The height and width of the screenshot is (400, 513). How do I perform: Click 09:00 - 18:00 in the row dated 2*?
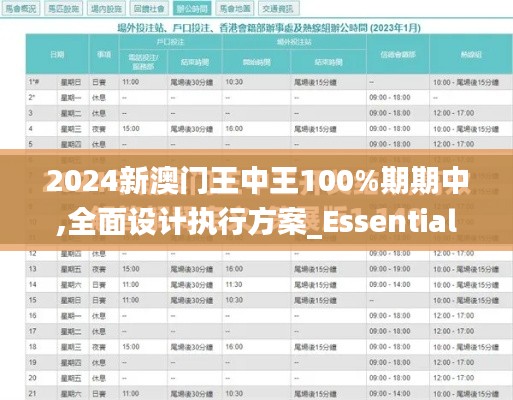point(390,98)
